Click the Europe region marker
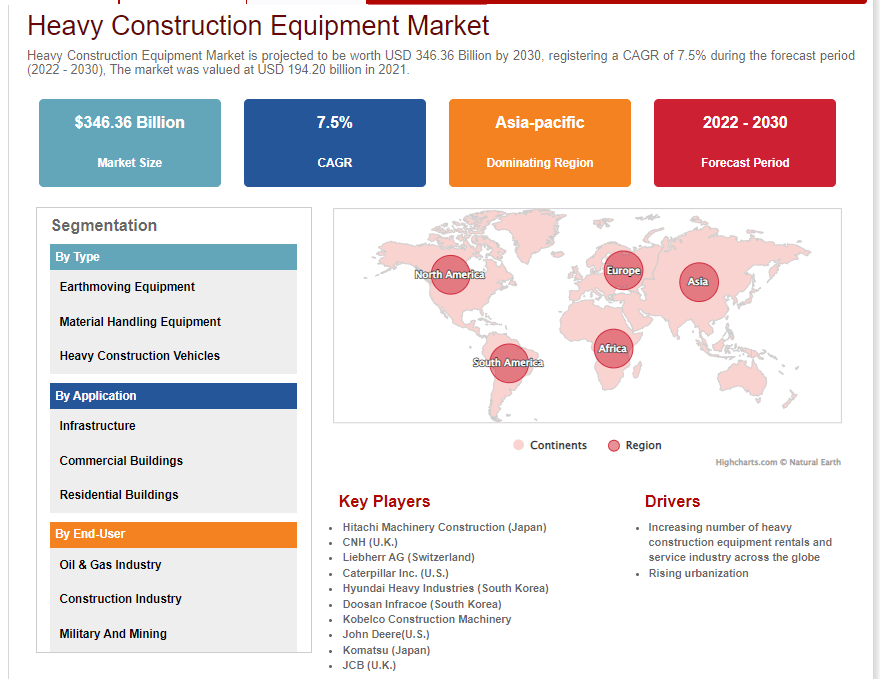The image size is (880, 679). [623, 270]
